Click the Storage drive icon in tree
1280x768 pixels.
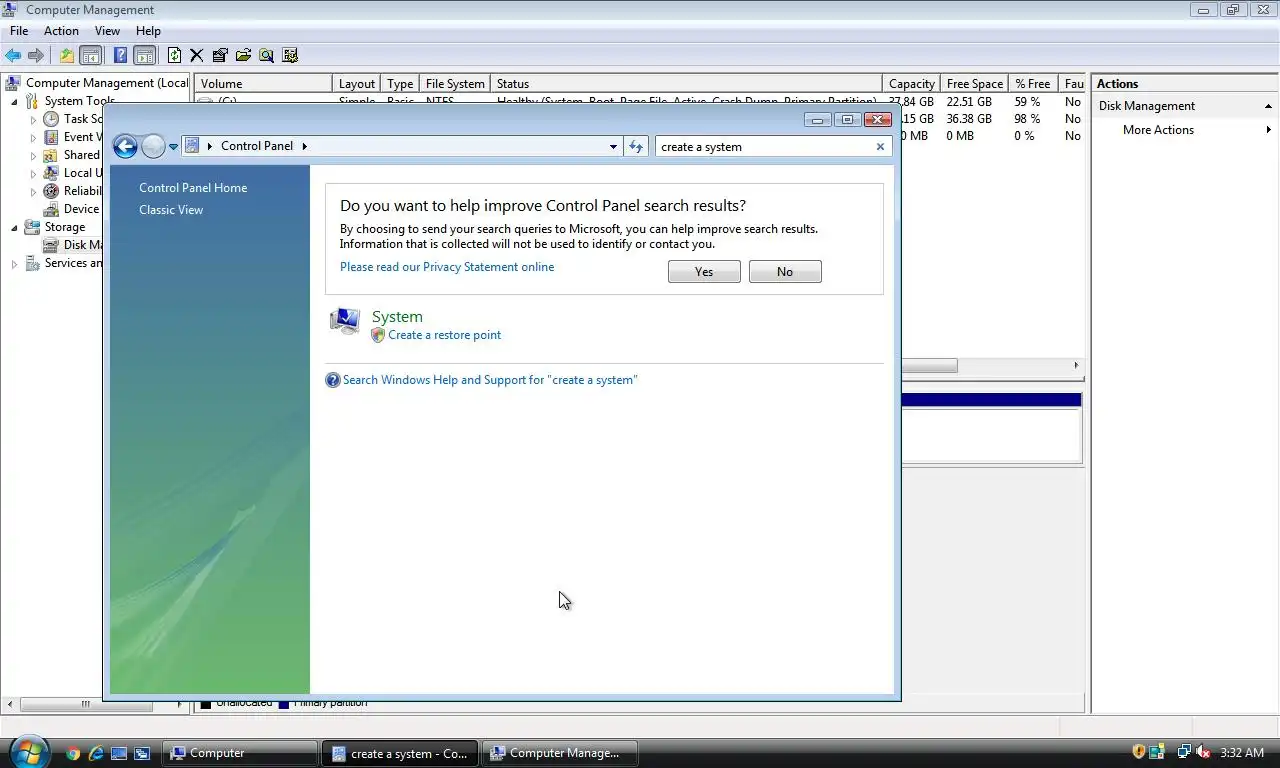(x=32, y=227)
